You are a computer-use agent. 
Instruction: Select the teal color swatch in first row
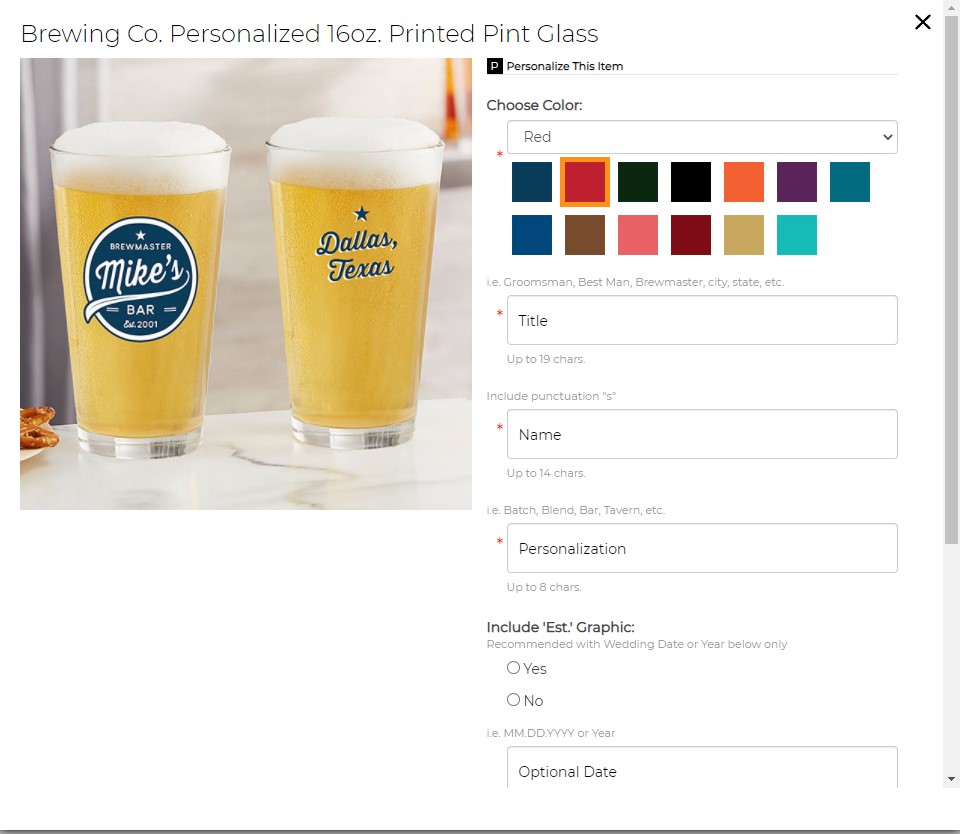pos(850,182)
